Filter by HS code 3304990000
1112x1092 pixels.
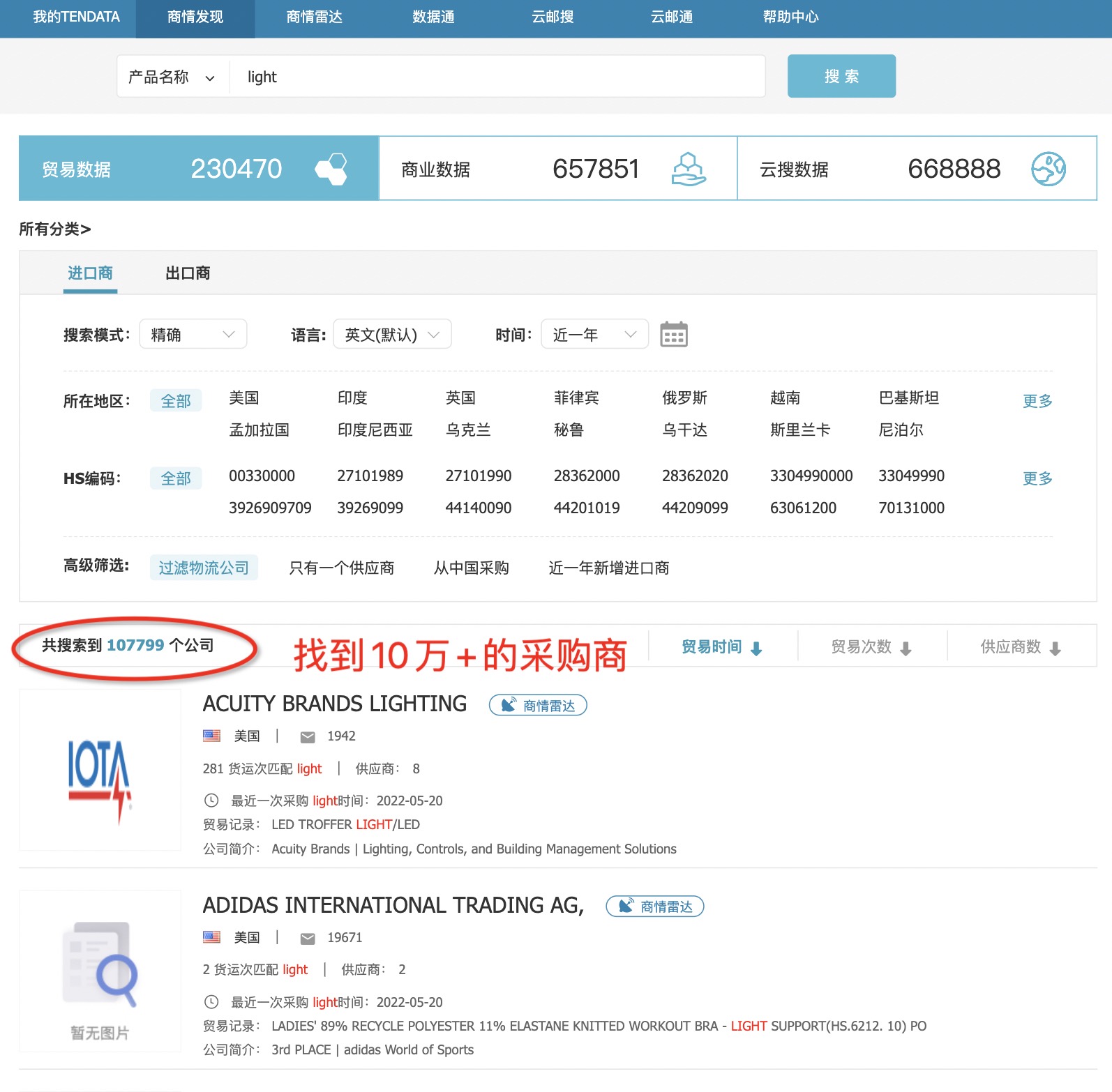pos(811,476)
